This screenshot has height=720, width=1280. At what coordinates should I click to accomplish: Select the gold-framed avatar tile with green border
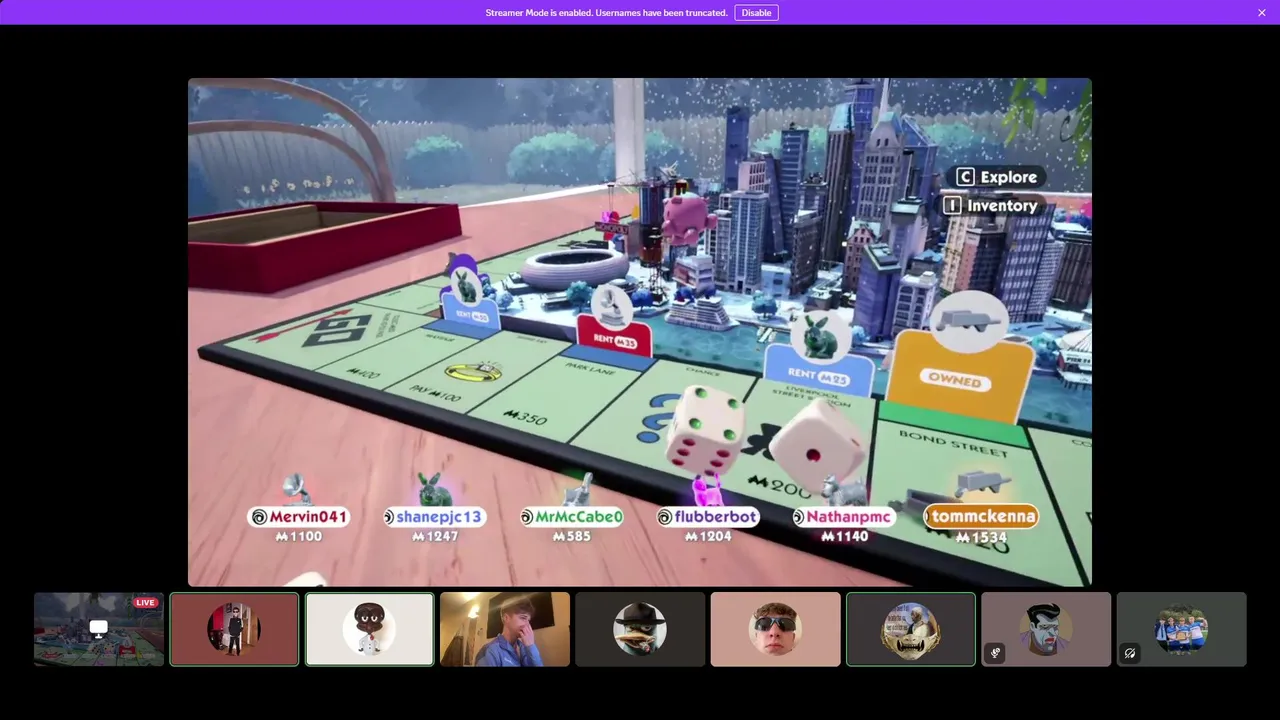tap(911, 629)
